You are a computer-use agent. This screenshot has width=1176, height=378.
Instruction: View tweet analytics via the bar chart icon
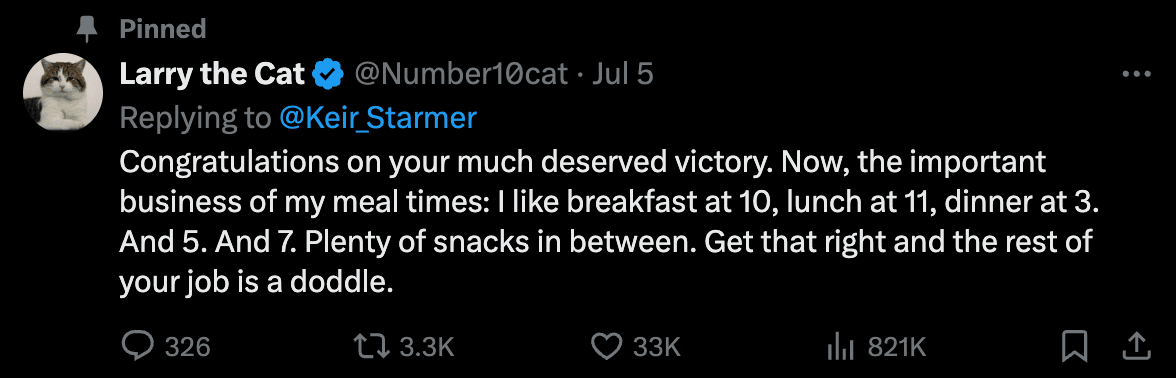pos(842,346)
